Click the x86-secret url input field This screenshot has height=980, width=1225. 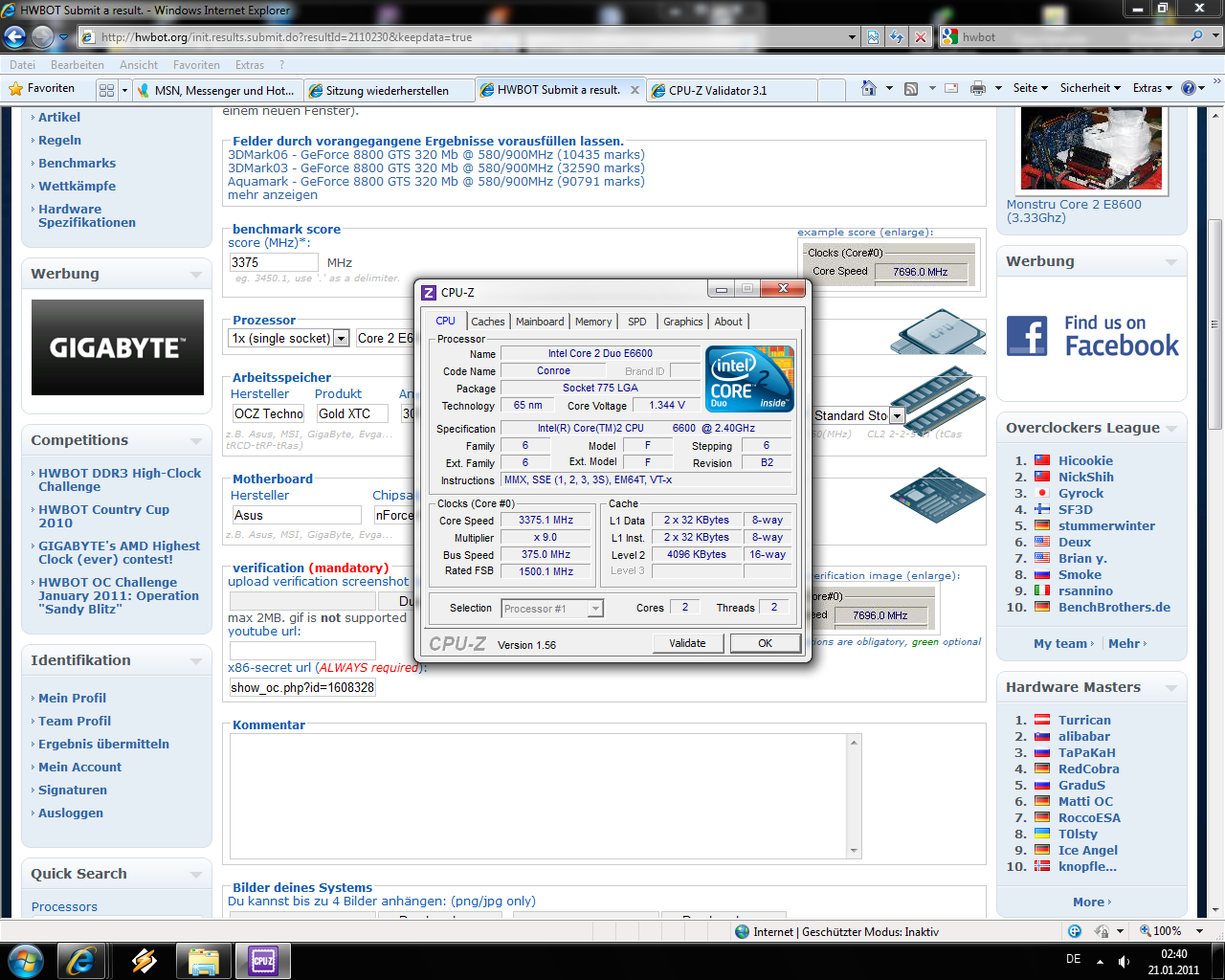pyautogui.click(x=302, y=687)
